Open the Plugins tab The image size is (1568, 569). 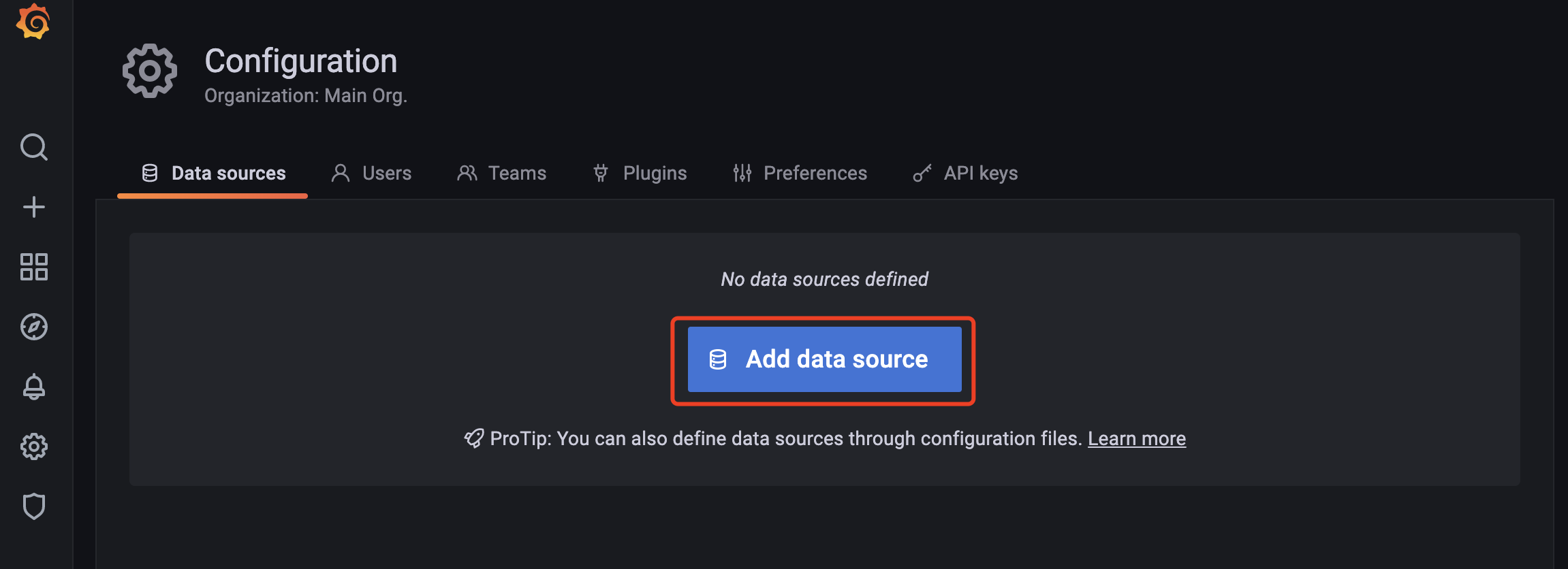pyautogui.click(x=640, y=174)
